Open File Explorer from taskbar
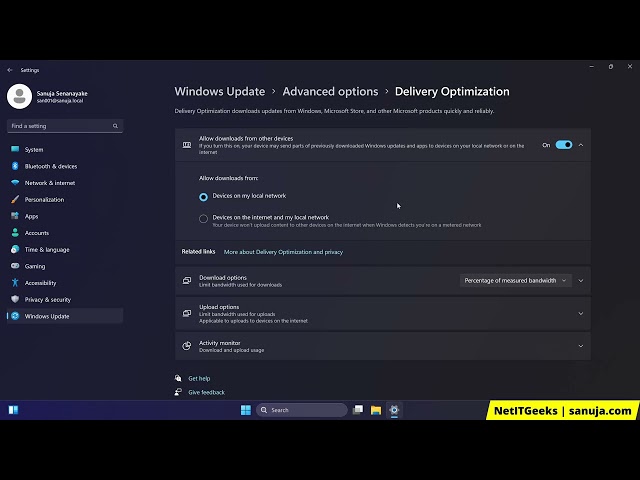Image resolution: width=640 pixels, height=480 pixels. click(376, 410)
